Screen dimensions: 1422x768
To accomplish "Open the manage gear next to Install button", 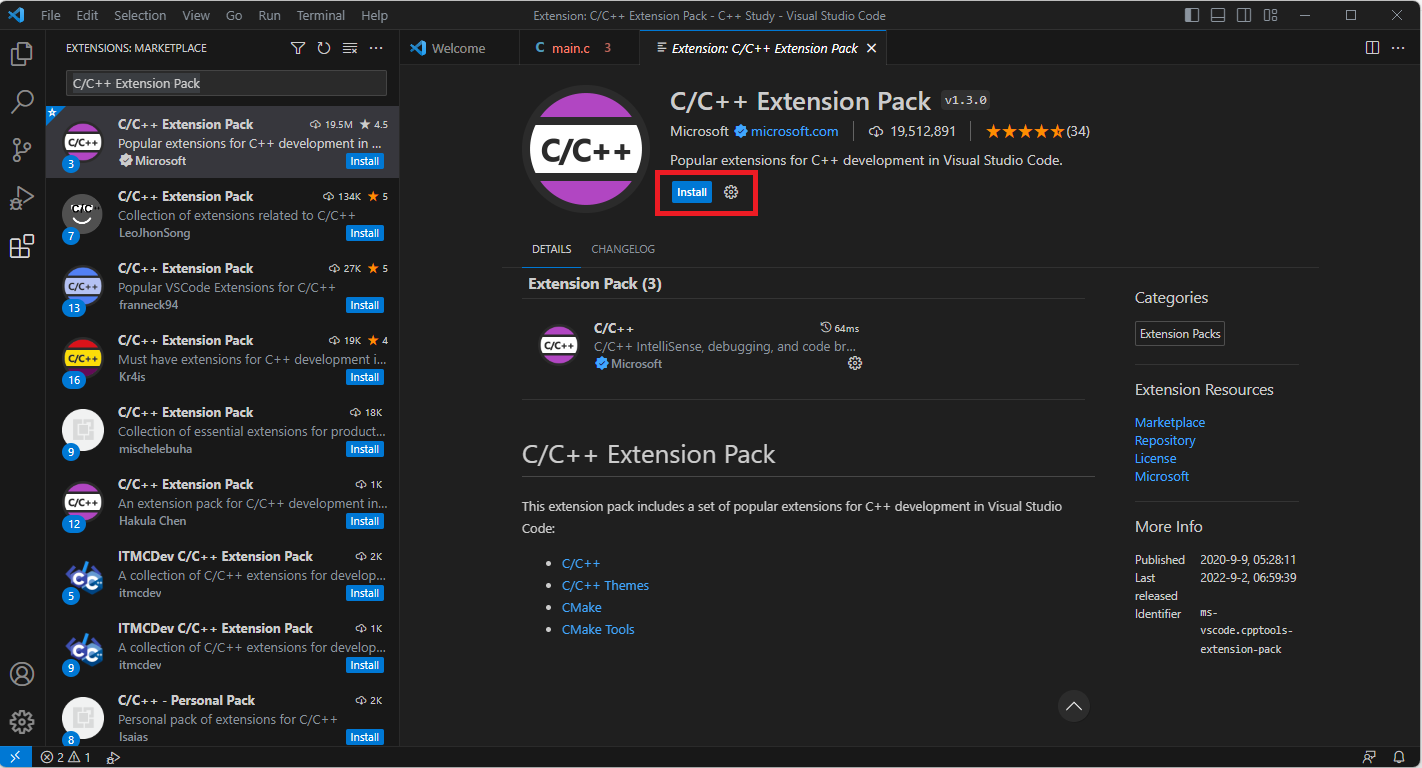I will point(731,192).
